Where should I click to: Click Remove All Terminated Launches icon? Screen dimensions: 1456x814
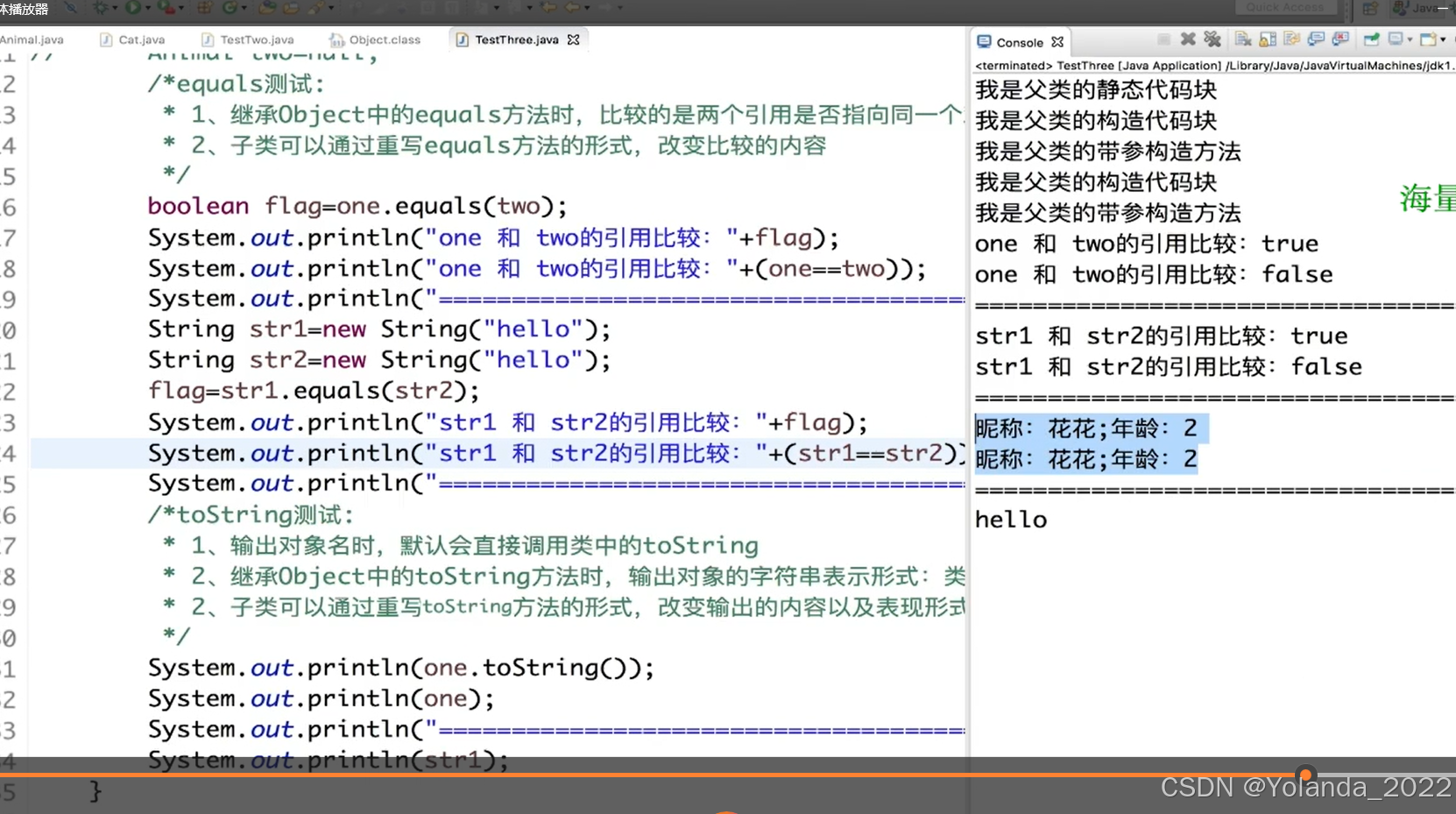1212,39
